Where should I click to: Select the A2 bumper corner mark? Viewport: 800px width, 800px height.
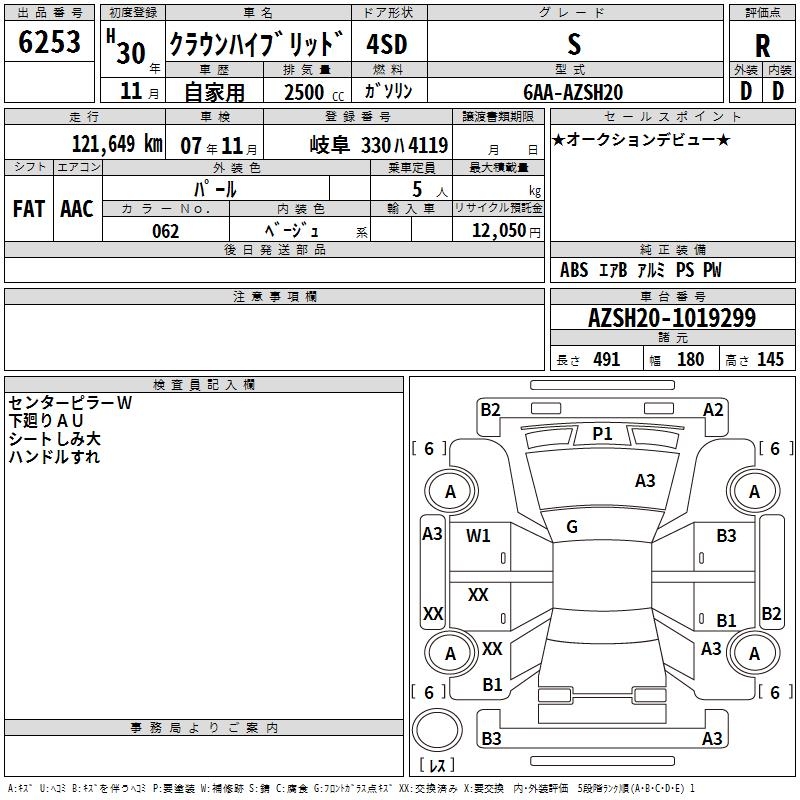pos(713,410)
